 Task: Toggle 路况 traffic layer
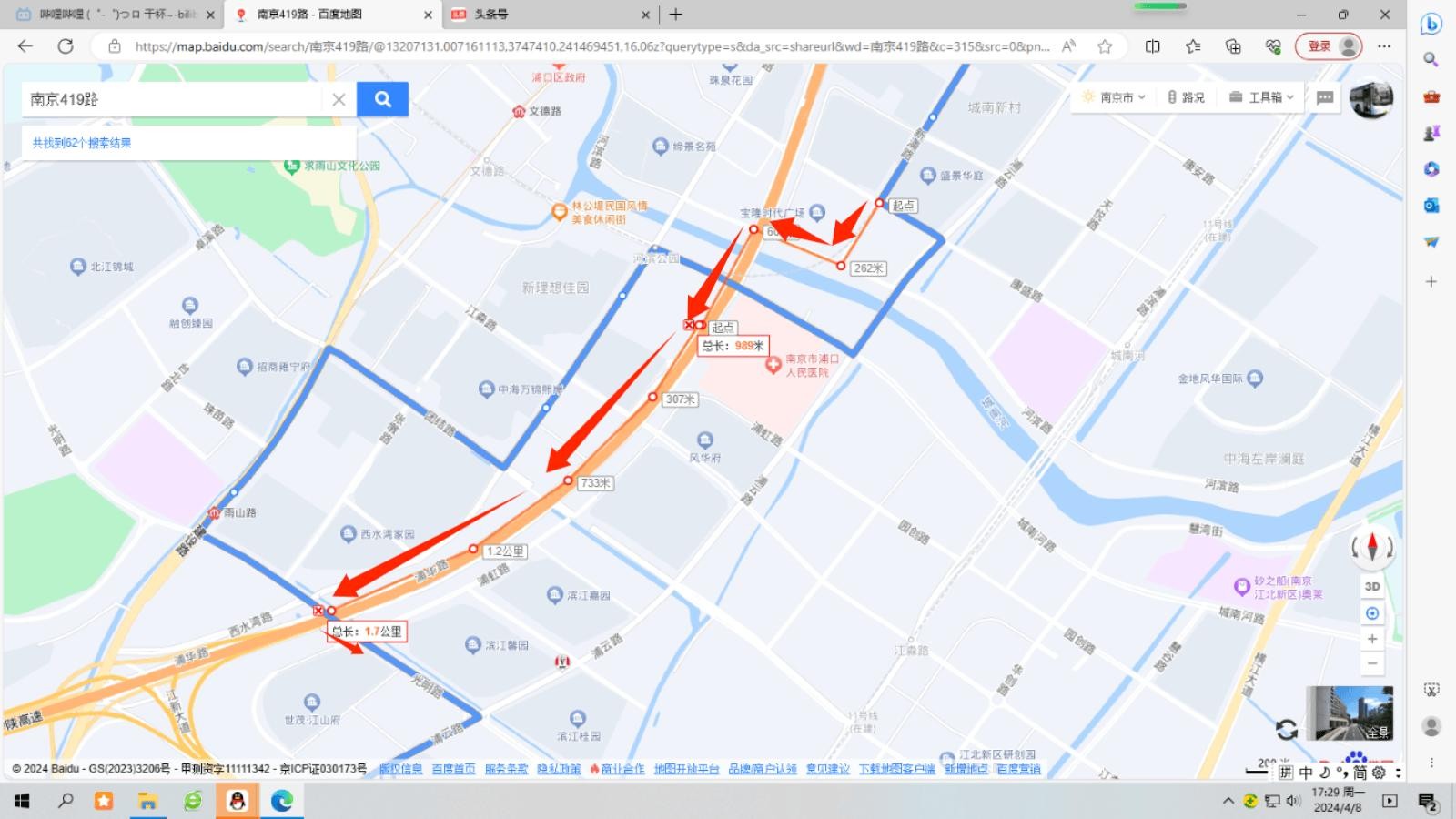coord(1186,97)
